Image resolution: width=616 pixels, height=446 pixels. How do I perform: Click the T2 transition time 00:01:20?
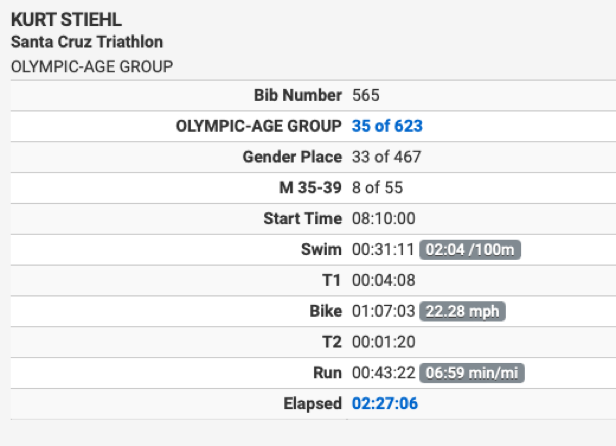pos(384,342)
